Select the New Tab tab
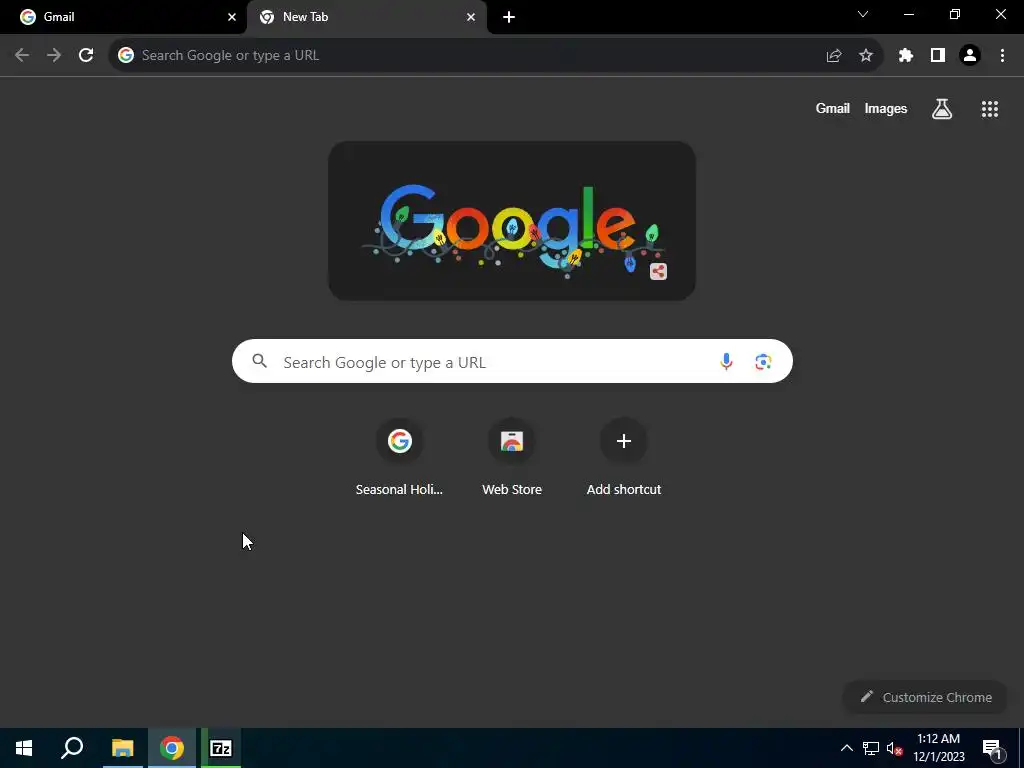1024x768 pixels. (366, 17)
